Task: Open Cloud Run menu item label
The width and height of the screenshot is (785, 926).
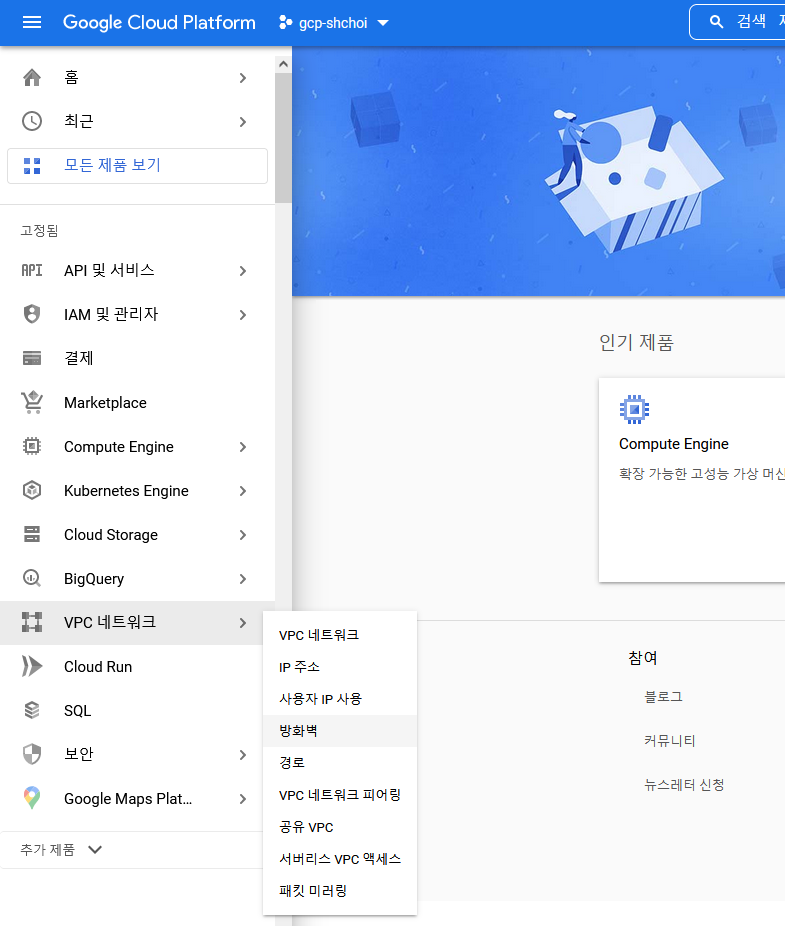Action: tap(98, 667)
